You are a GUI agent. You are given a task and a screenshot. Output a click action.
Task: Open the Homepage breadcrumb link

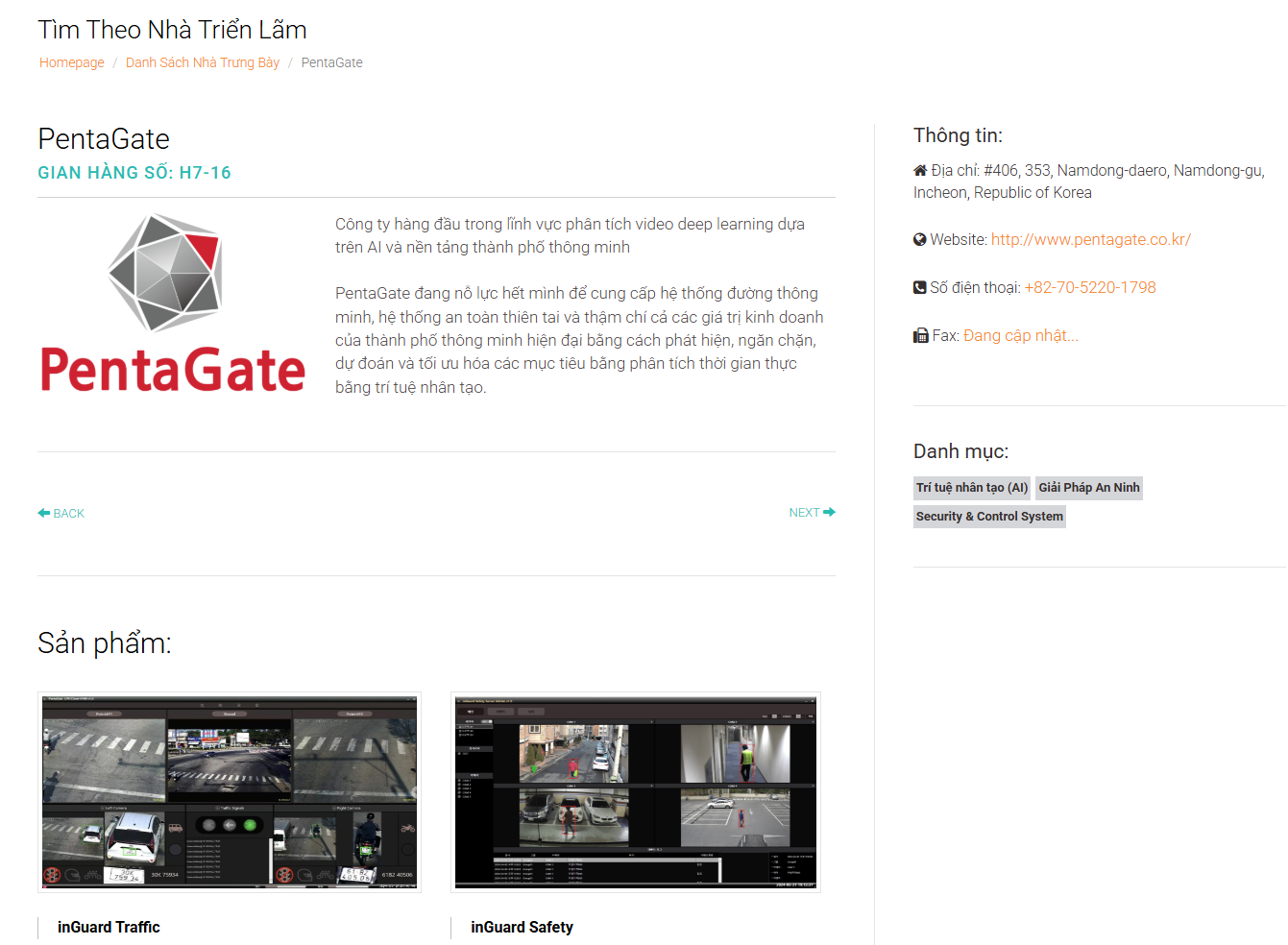[x=72, y=62]
